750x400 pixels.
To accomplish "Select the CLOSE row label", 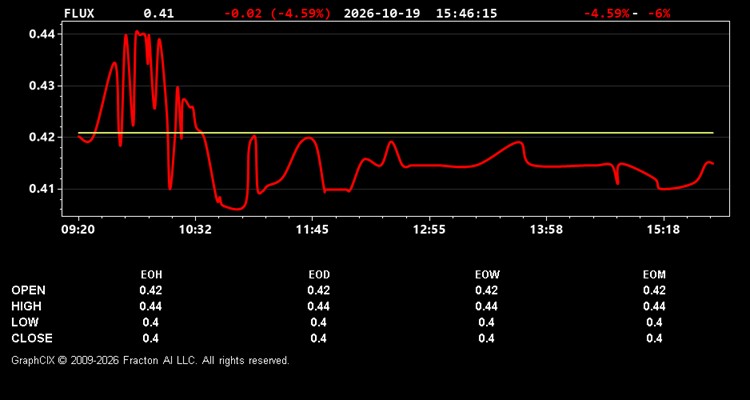I will click(x=32, y=338).
